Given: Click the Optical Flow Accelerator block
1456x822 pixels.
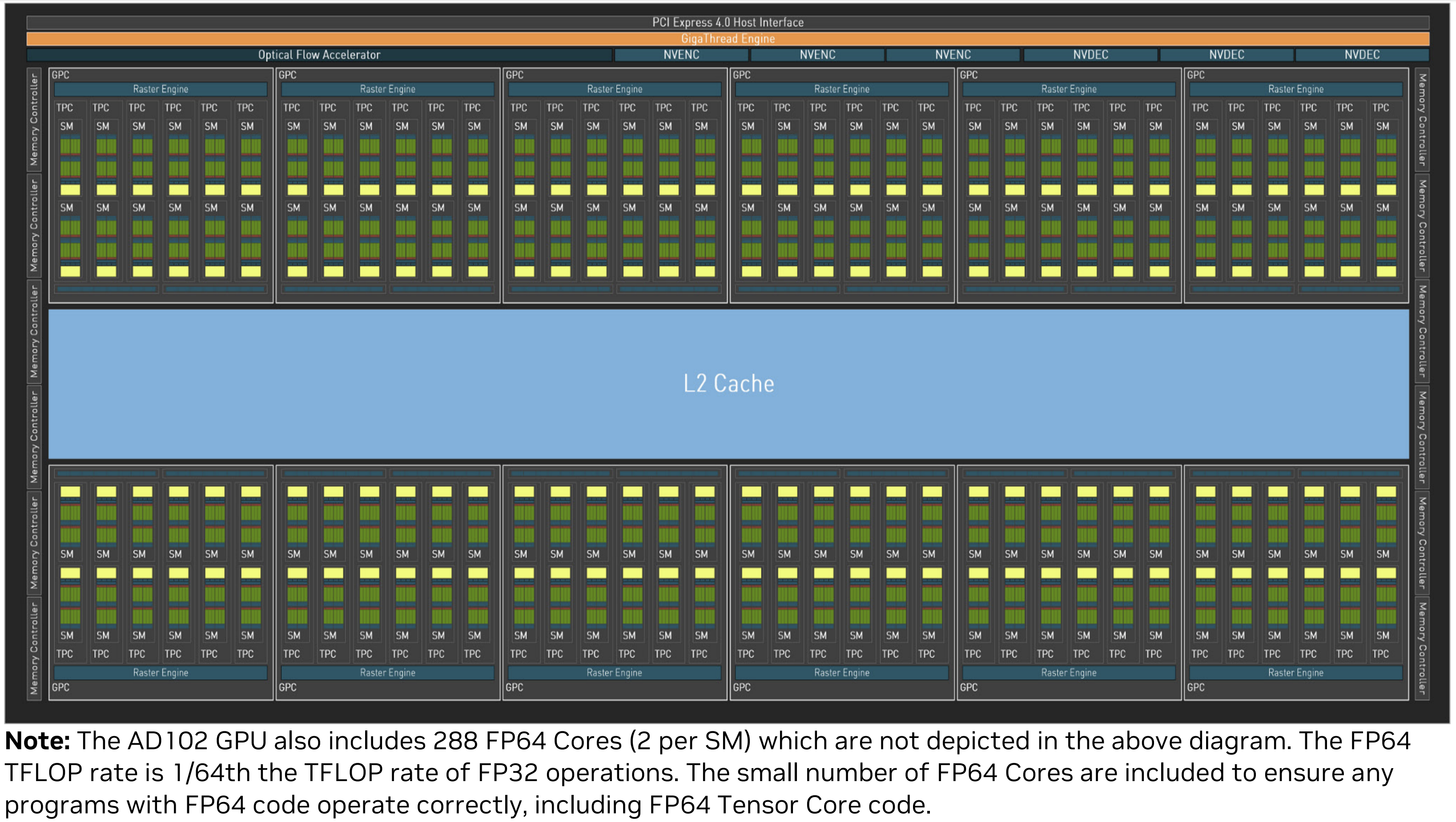Looking at the screenshot, I should click(319, 55).
